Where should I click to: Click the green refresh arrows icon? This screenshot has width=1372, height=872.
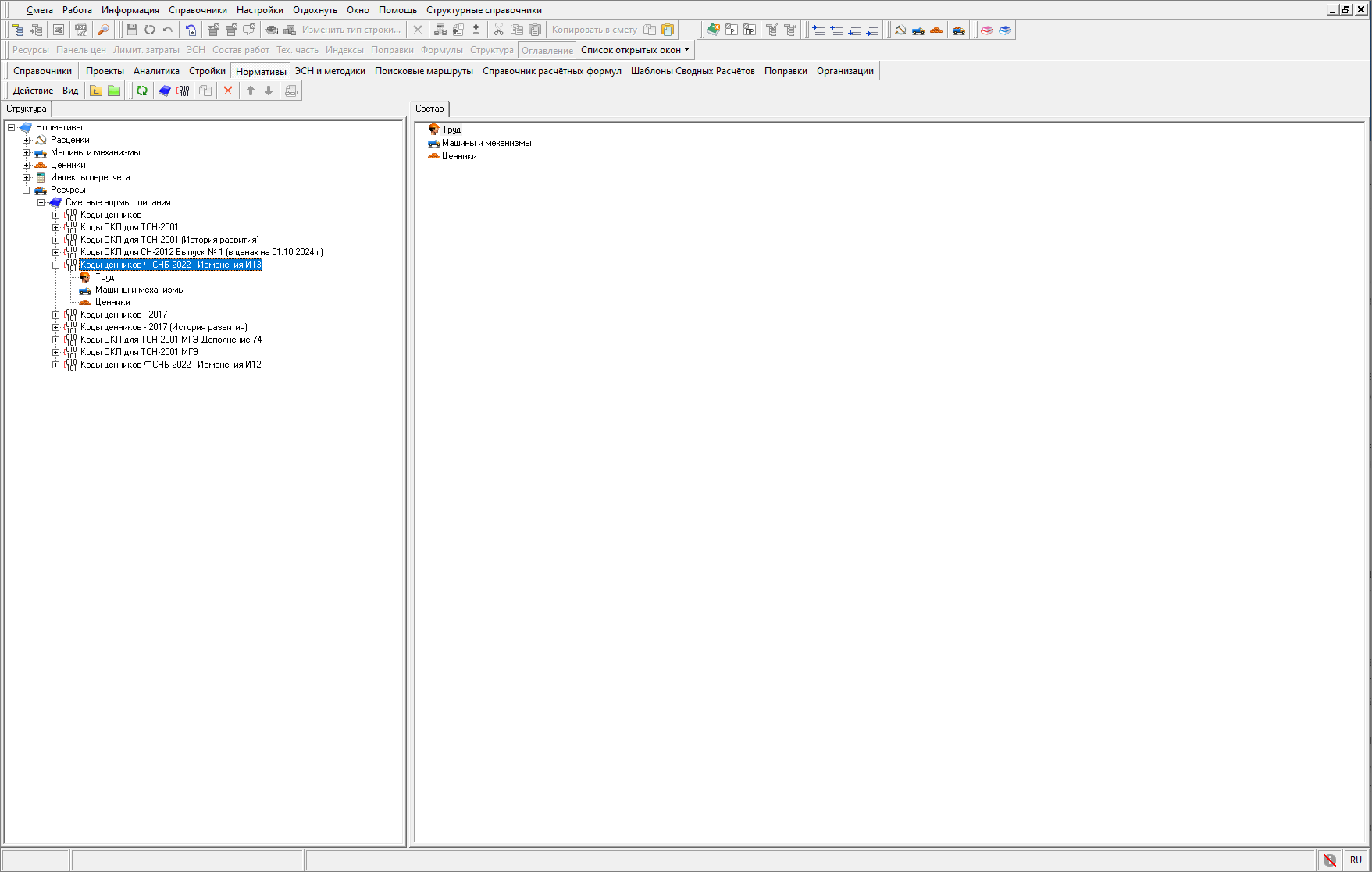coord(142,91)
